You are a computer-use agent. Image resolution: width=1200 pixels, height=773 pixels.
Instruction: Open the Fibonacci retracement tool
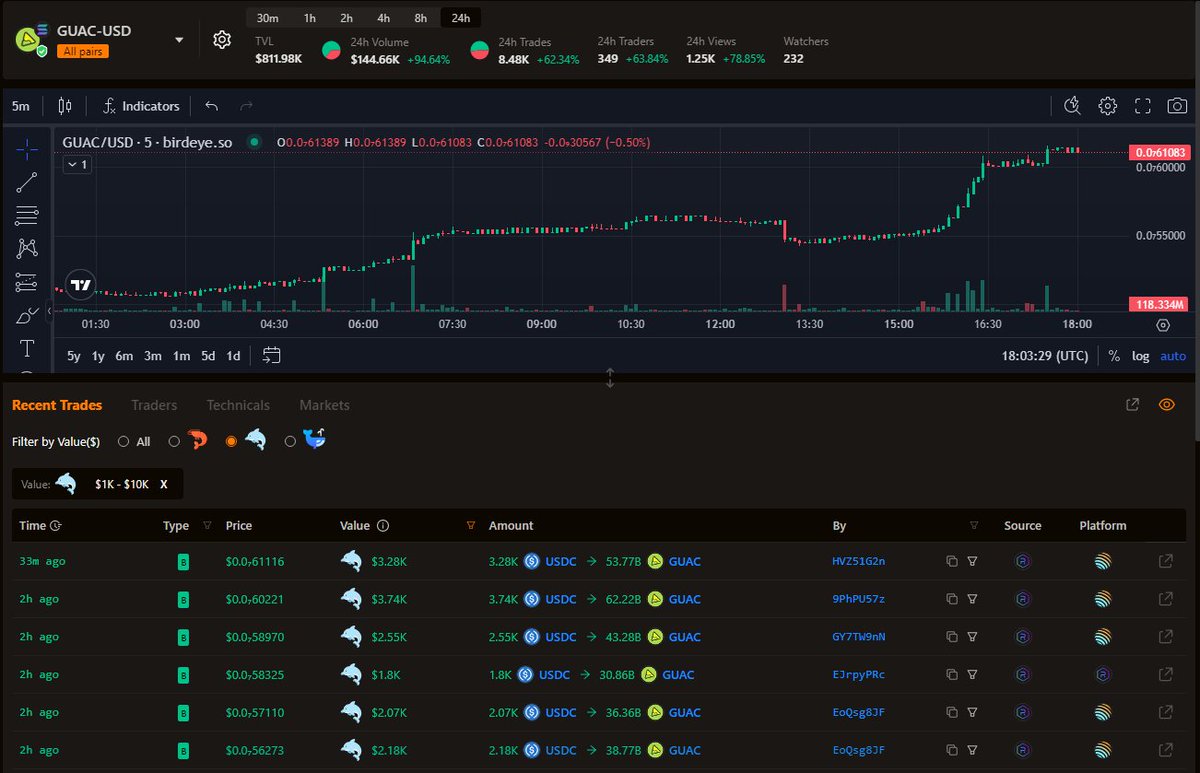point(27,215)
